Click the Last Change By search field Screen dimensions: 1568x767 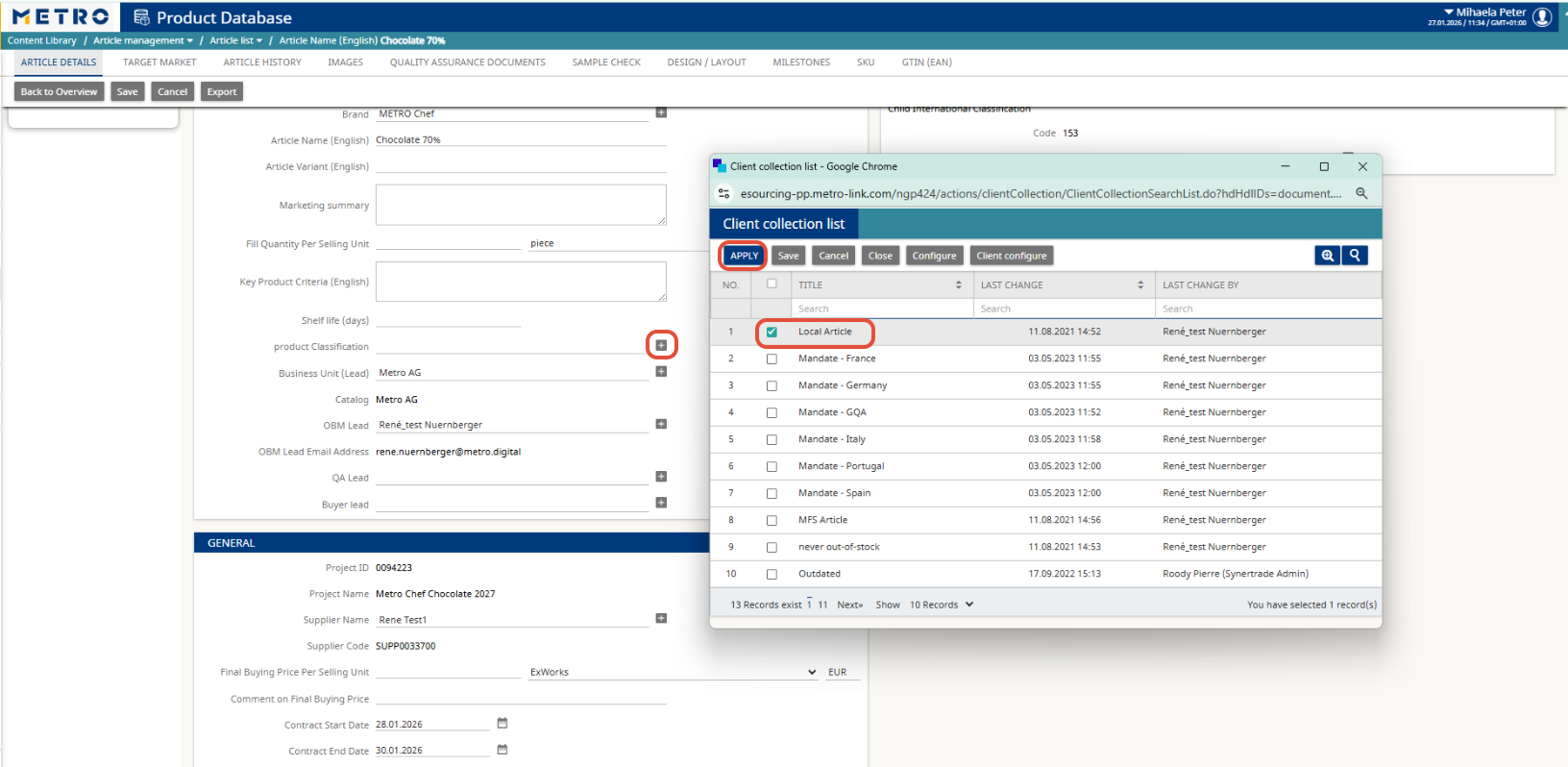point(1268,309)
